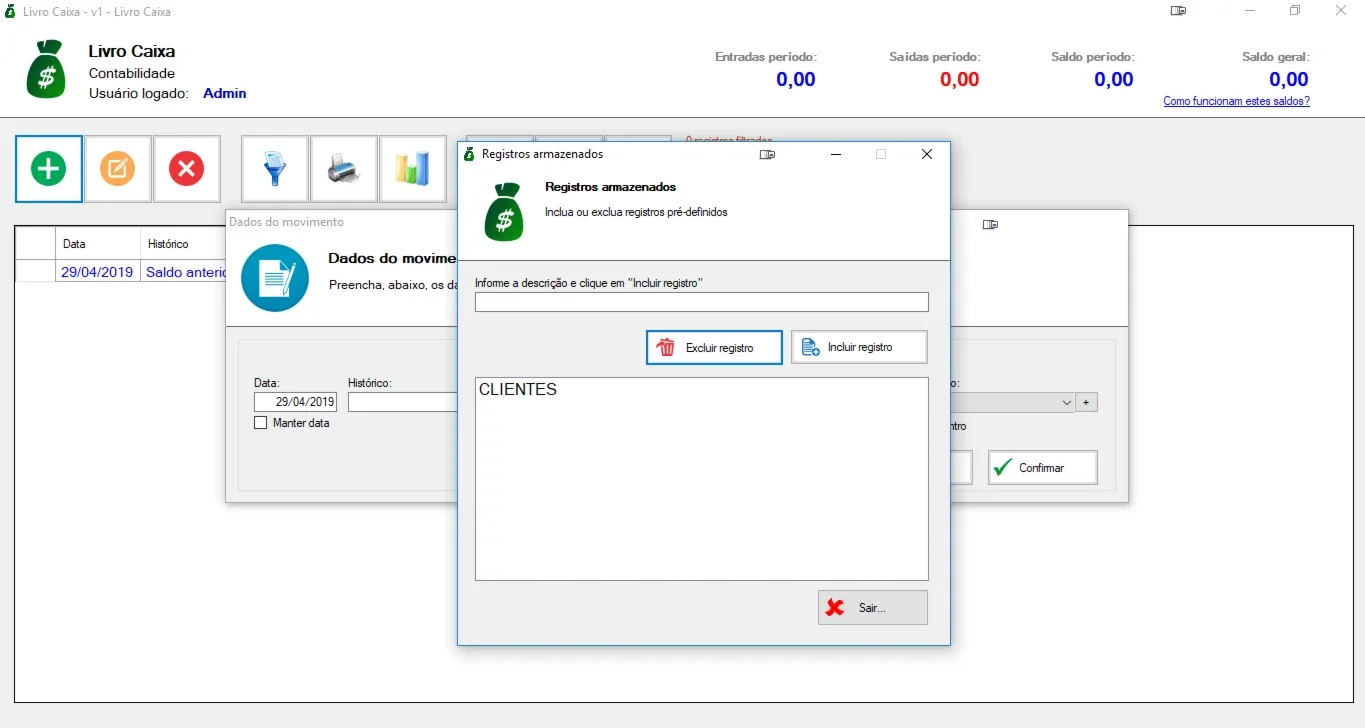
Task: Click the green plus add movement icon
Action: (x=49, y=169)
